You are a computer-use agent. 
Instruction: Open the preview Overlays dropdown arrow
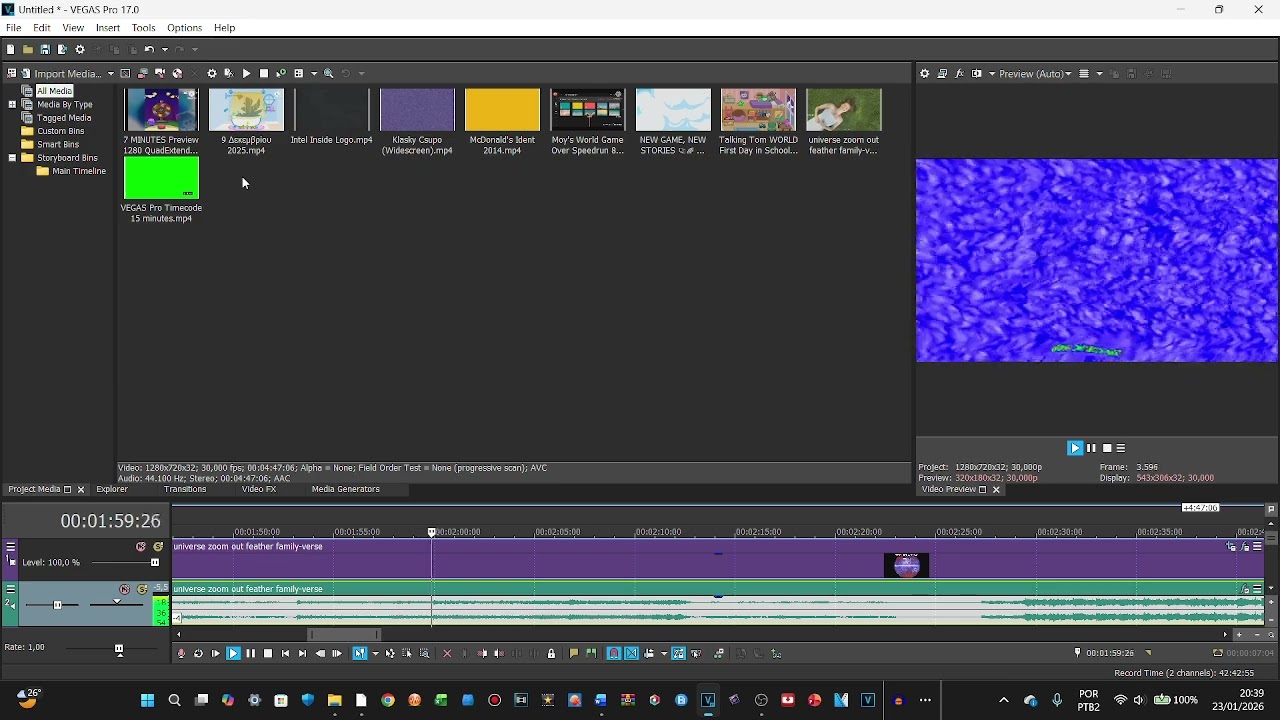tap(1099, 73)
